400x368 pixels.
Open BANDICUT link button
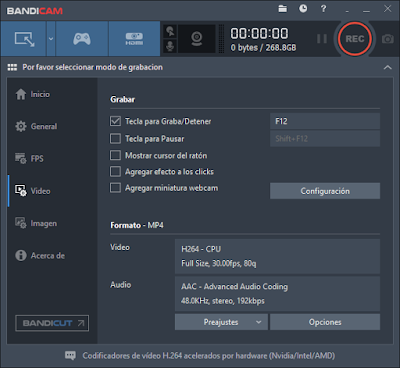point(52,323)
